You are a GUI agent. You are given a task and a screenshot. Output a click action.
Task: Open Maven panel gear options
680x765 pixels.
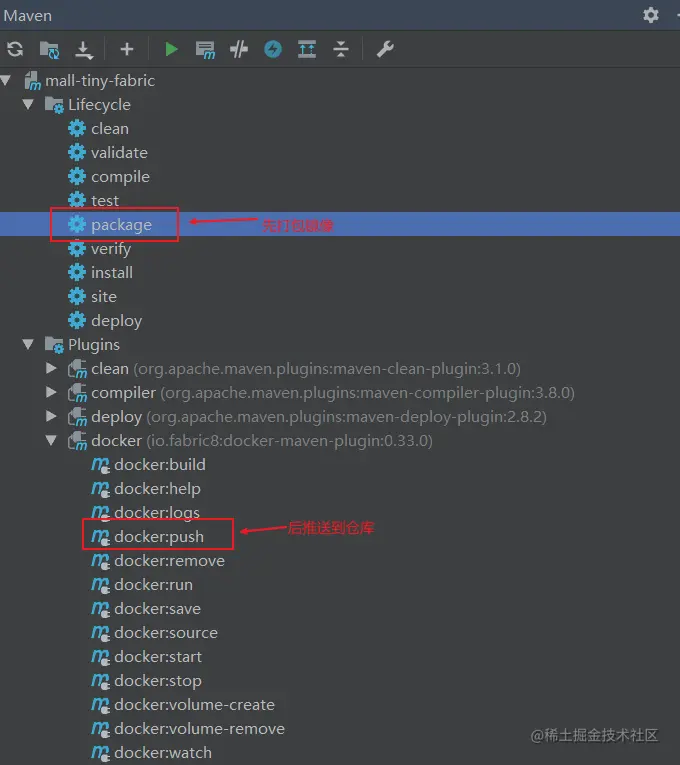click(651, 15)
